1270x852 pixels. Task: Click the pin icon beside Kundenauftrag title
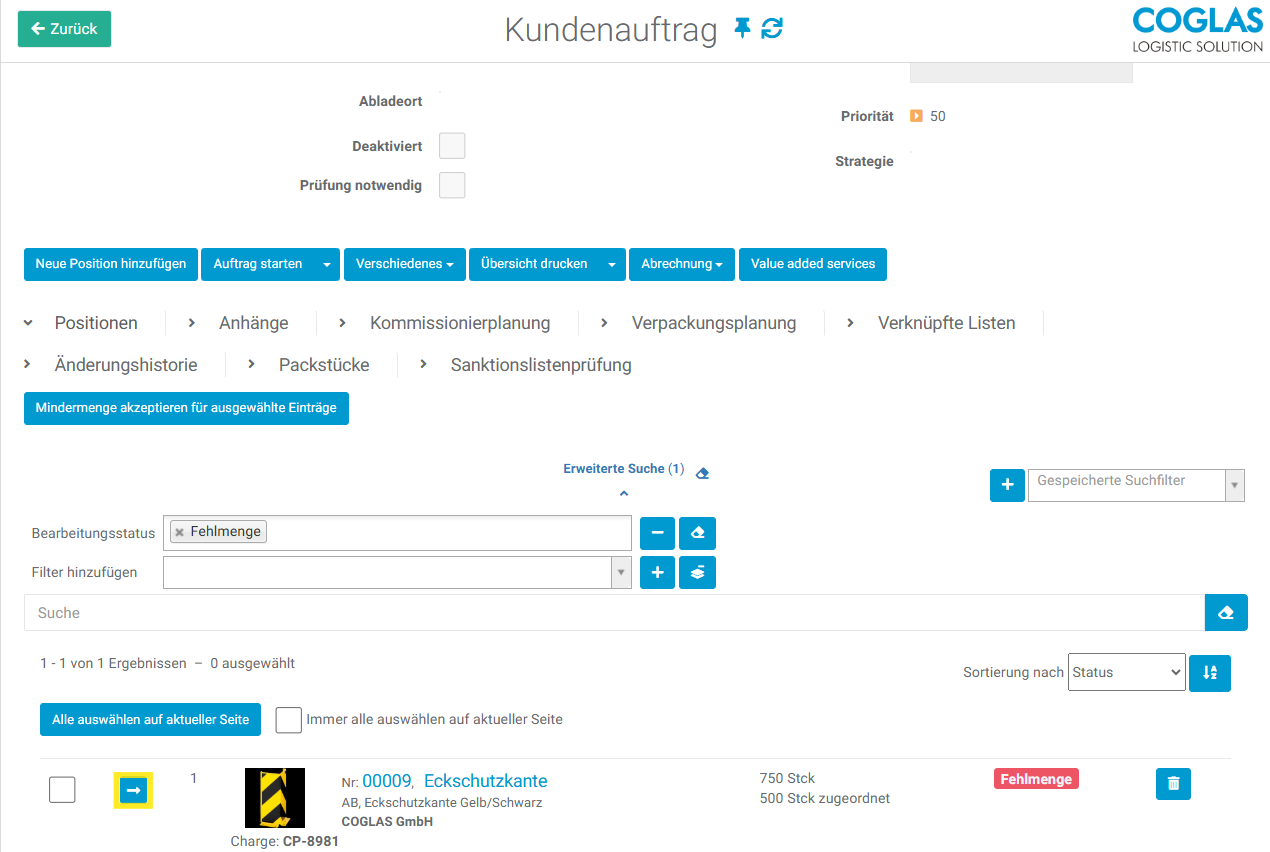pos(742,29)
